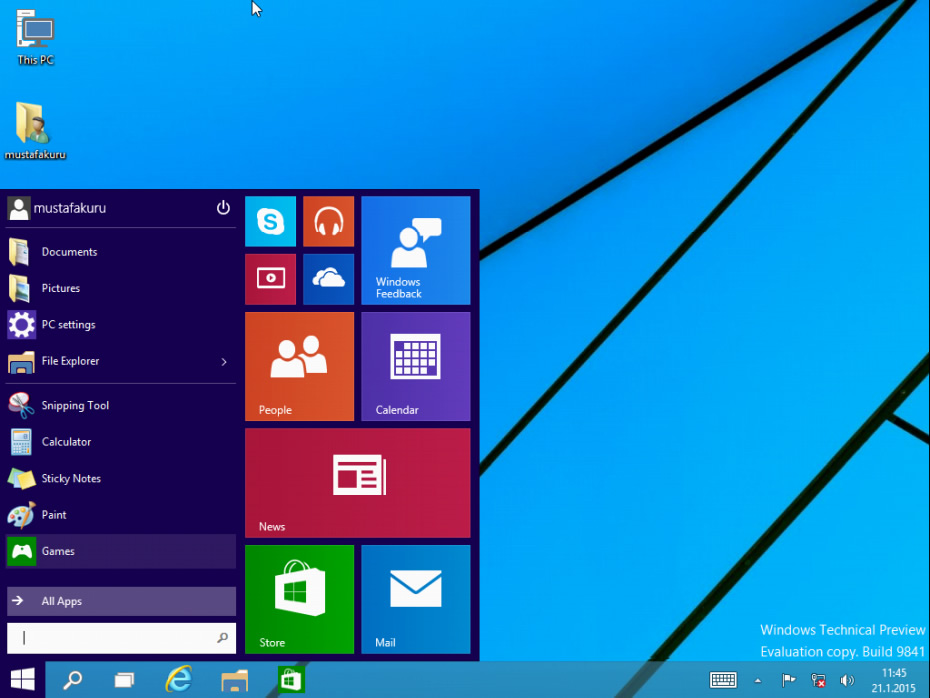Select the This PC desktop icon

pos(35,37)
